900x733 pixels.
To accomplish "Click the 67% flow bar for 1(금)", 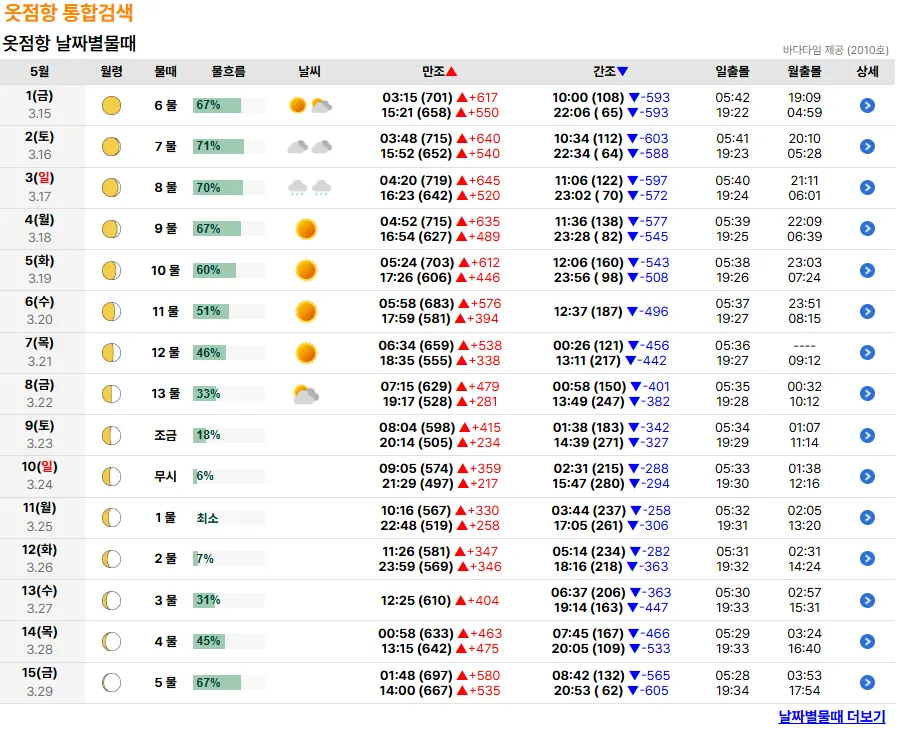I will point(229,105).
